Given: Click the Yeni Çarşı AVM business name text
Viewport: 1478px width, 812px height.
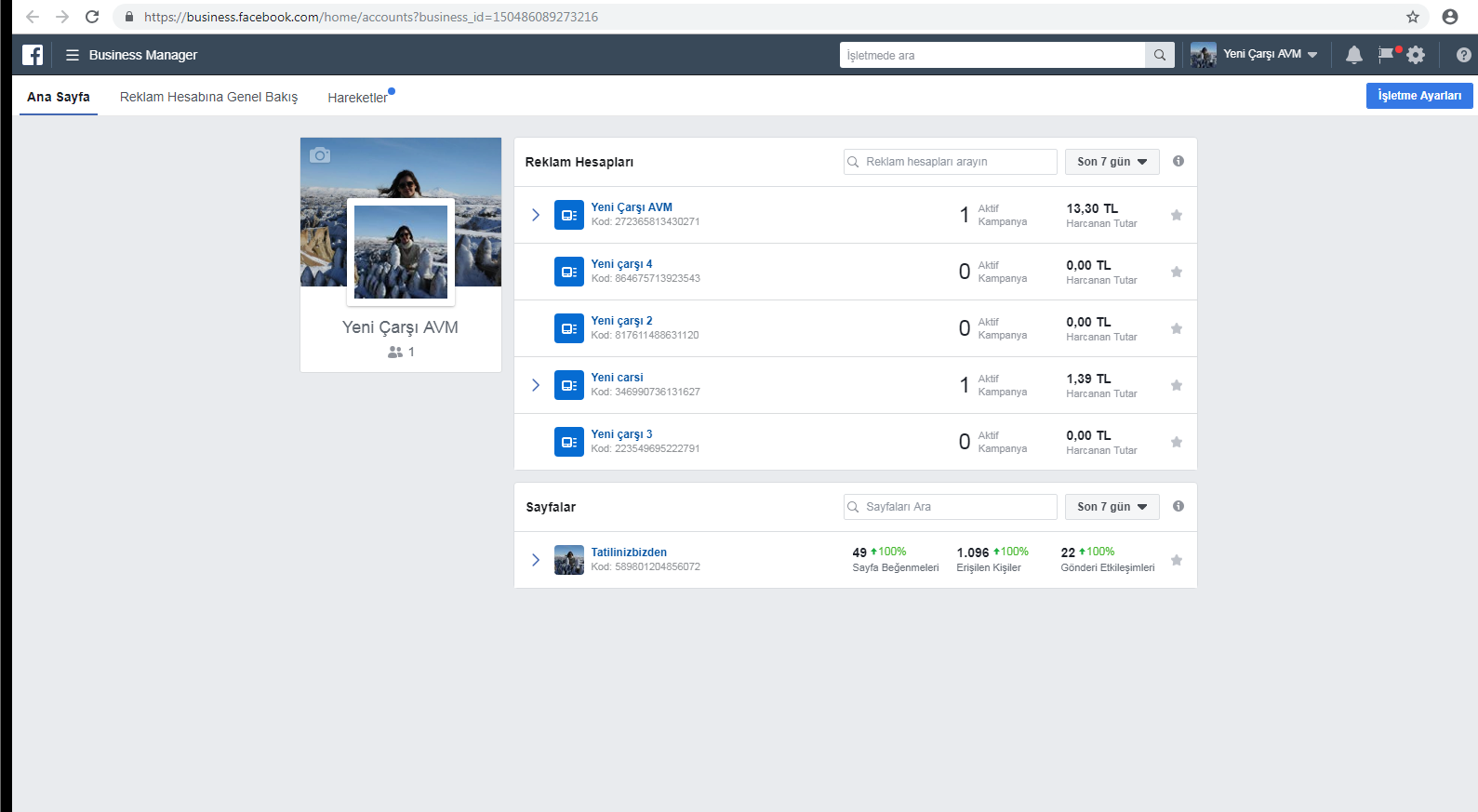Looking at the screenshot, I should pos(400,327).
